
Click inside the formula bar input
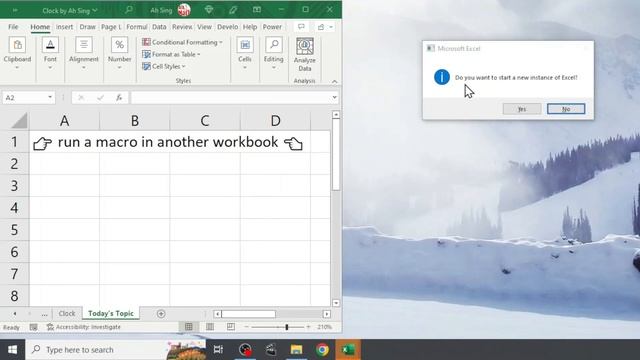coord(231,98)
